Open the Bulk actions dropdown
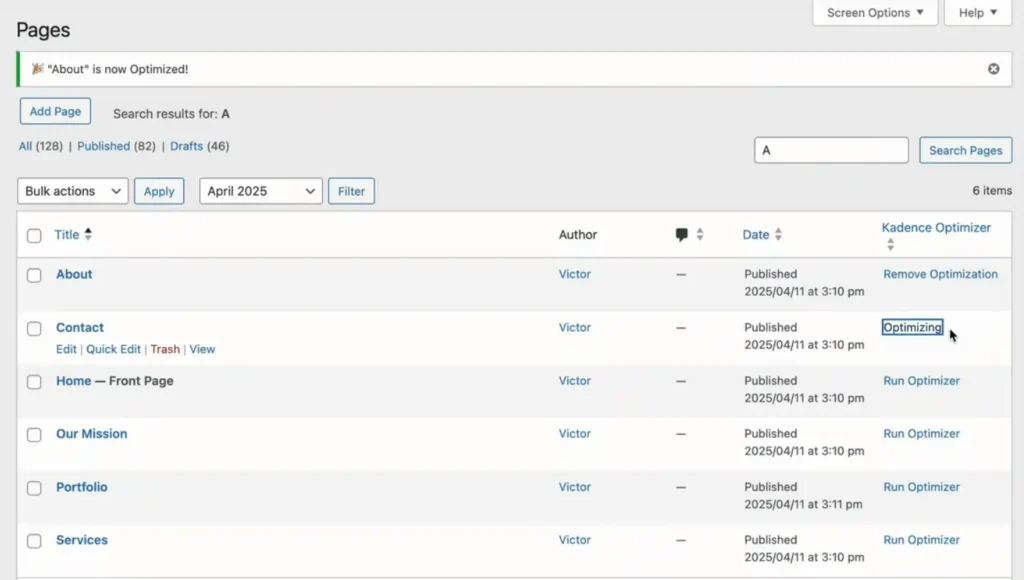This screenshot has height=580, width=1024. [71, 190]
